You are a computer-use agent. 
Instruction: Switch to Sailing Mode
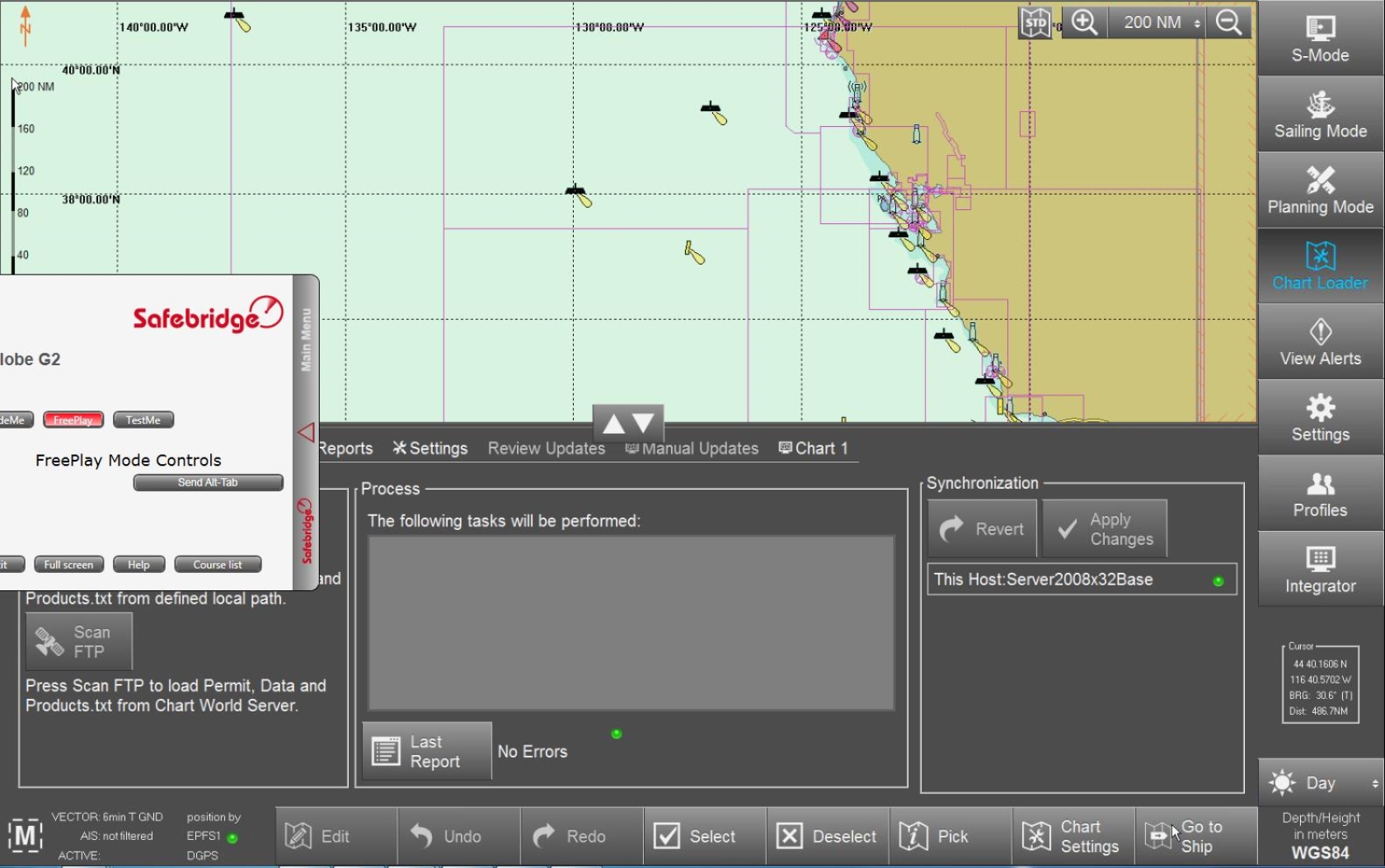(x=1319, y=115)
